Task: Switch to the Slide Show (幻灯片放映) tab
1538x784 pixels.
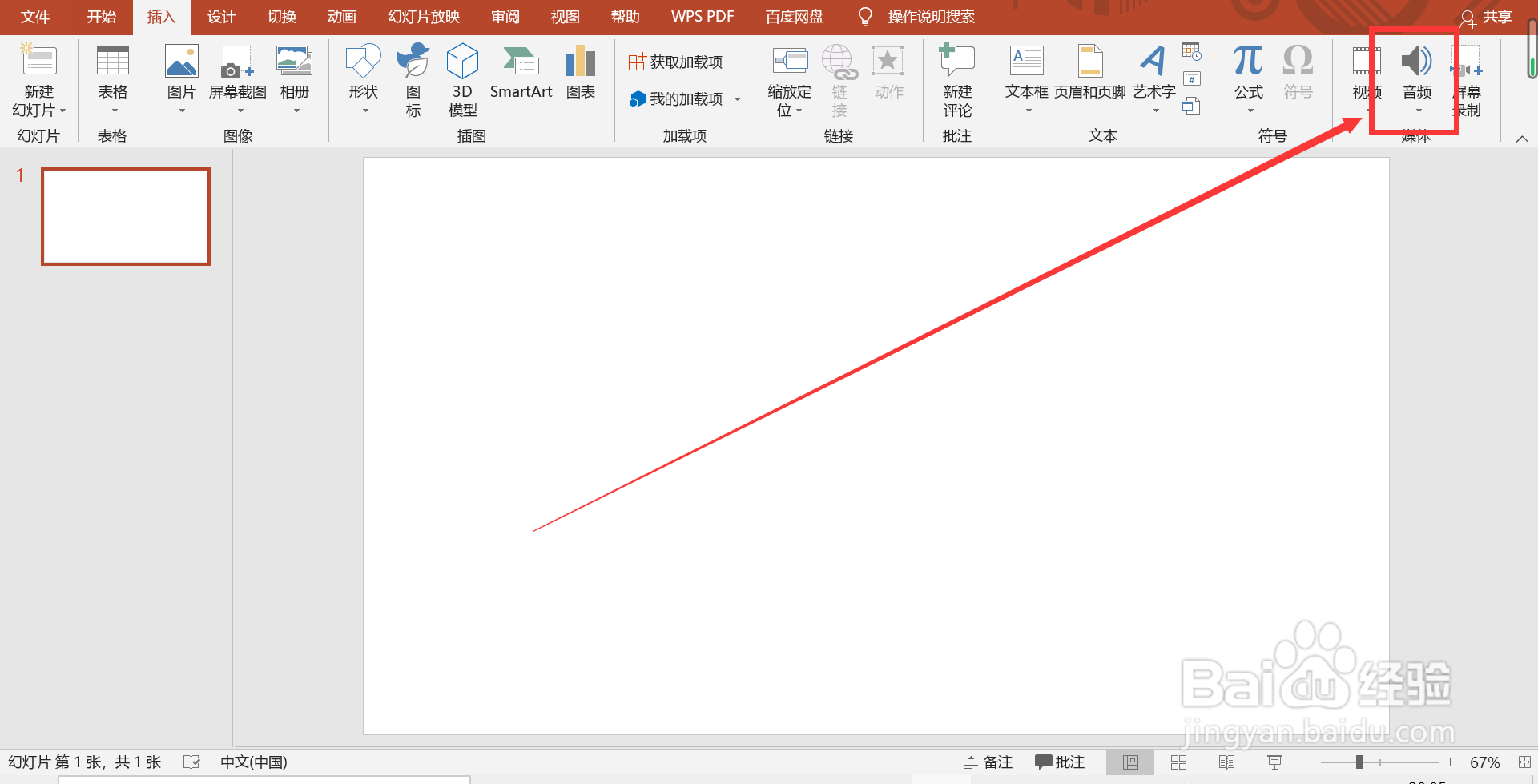Action: pyautogui.click(x=424, y=17)
